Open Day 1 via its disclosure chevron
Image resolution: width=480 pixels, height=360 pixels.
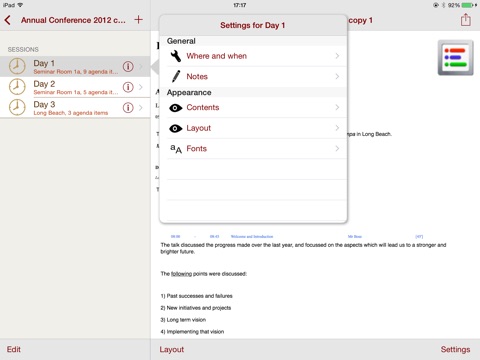point(141,67)
